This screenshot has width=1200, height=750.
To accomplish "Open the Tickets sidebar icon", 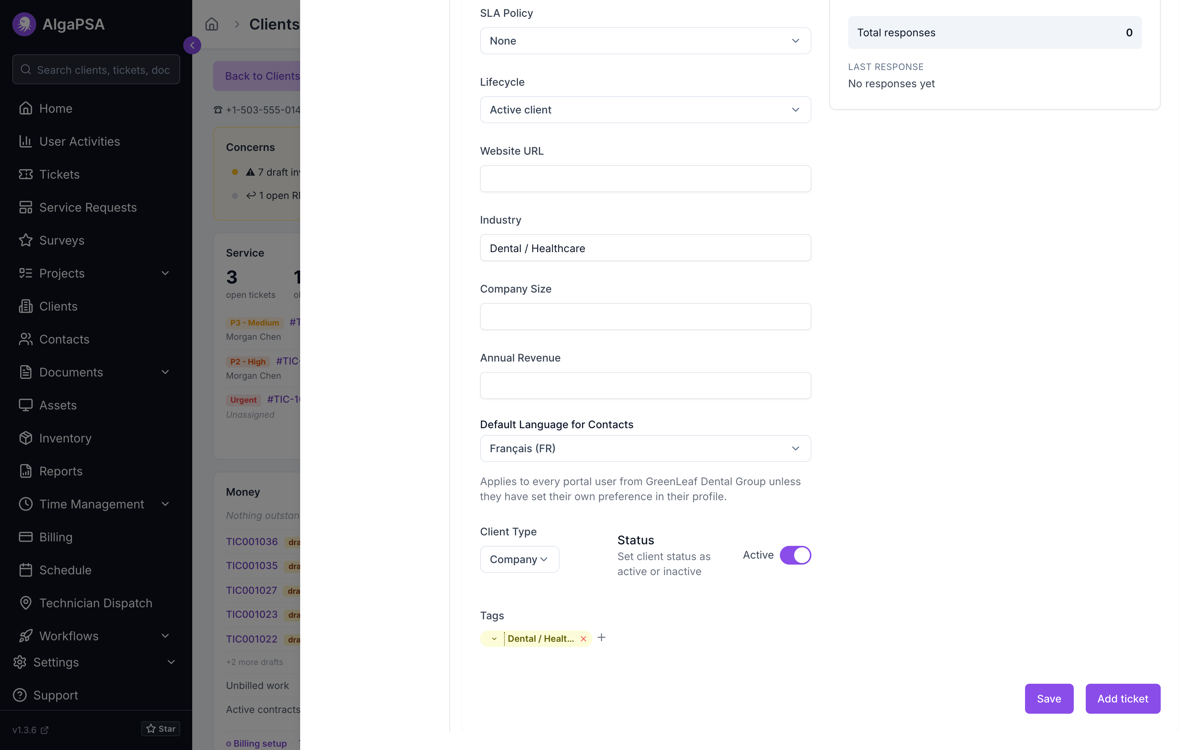I will click(x=26, y=174).
